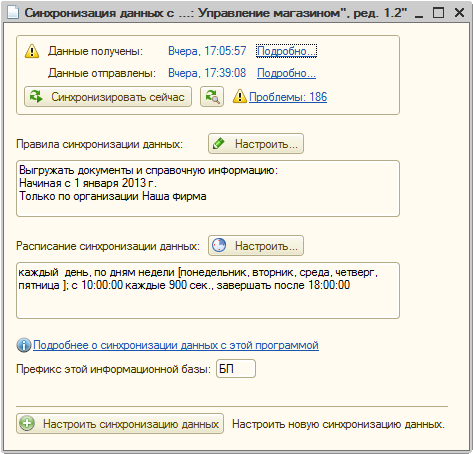Focus the Префикс этой информационной базы field

pyautogui.click(x=236, y=369)
